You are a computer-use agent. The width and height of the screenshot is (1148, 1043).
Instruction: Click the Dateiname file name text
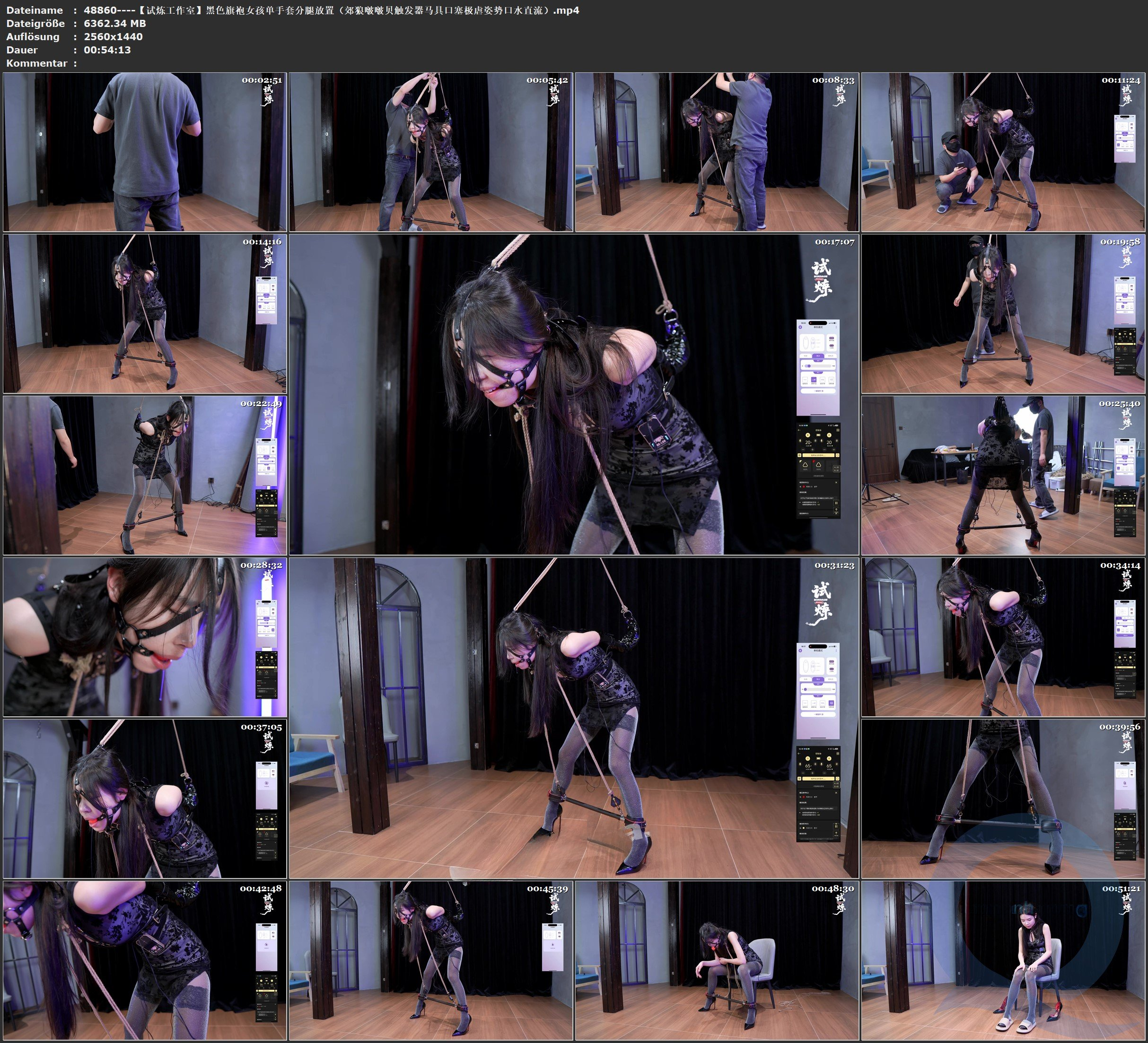coord(331,9)
